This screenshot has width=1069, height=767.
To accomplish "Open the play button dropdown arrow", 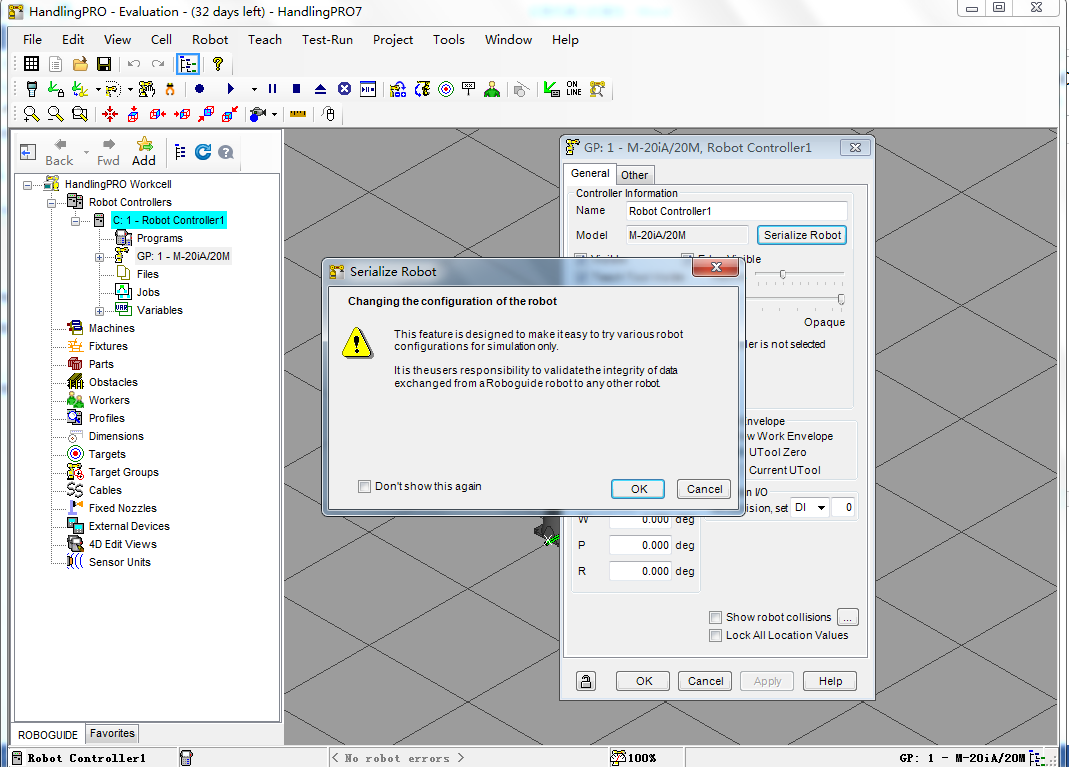I will 254,89.
